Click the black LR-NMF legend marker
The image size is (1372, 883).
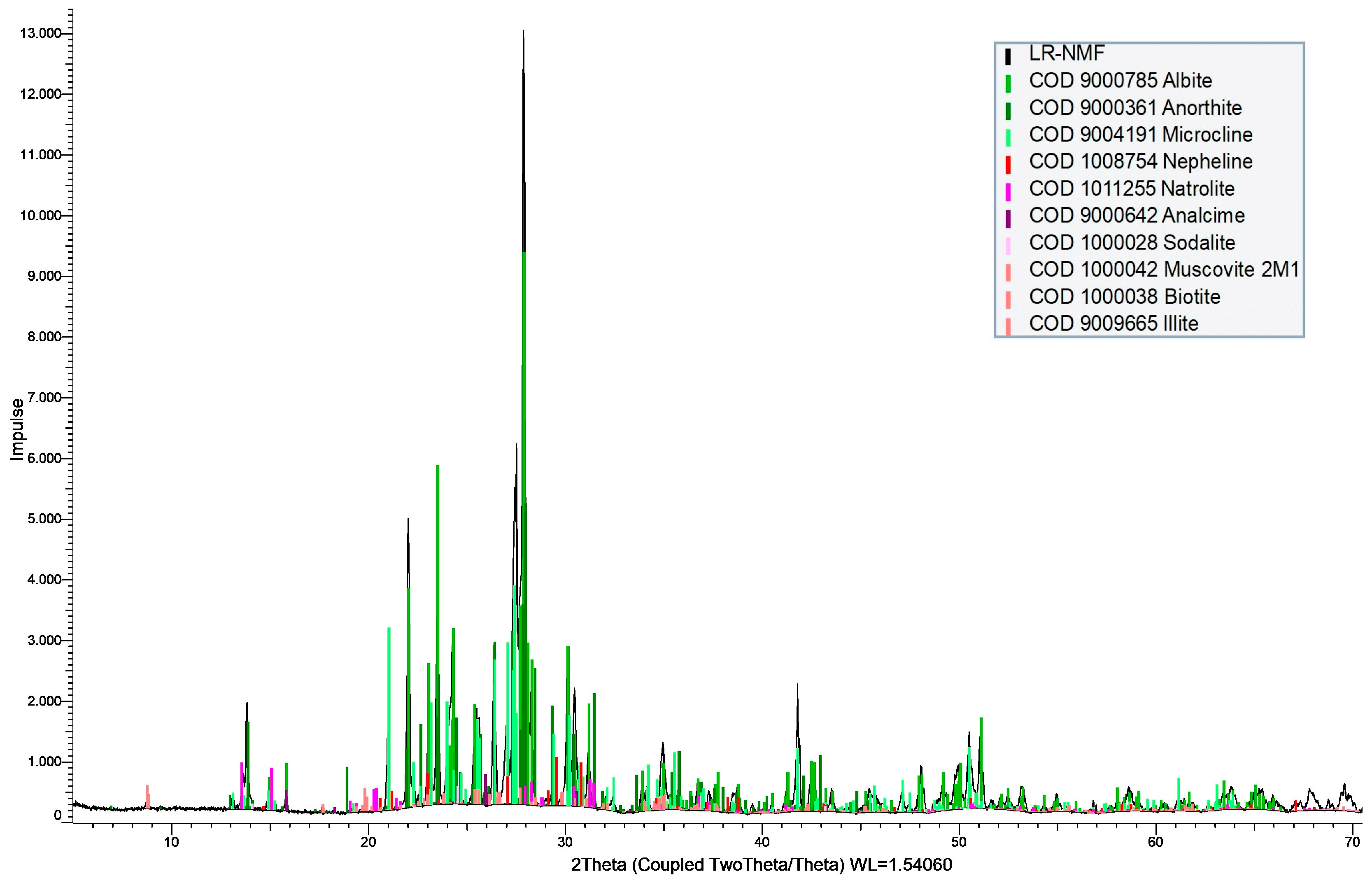coord(1007,56)
